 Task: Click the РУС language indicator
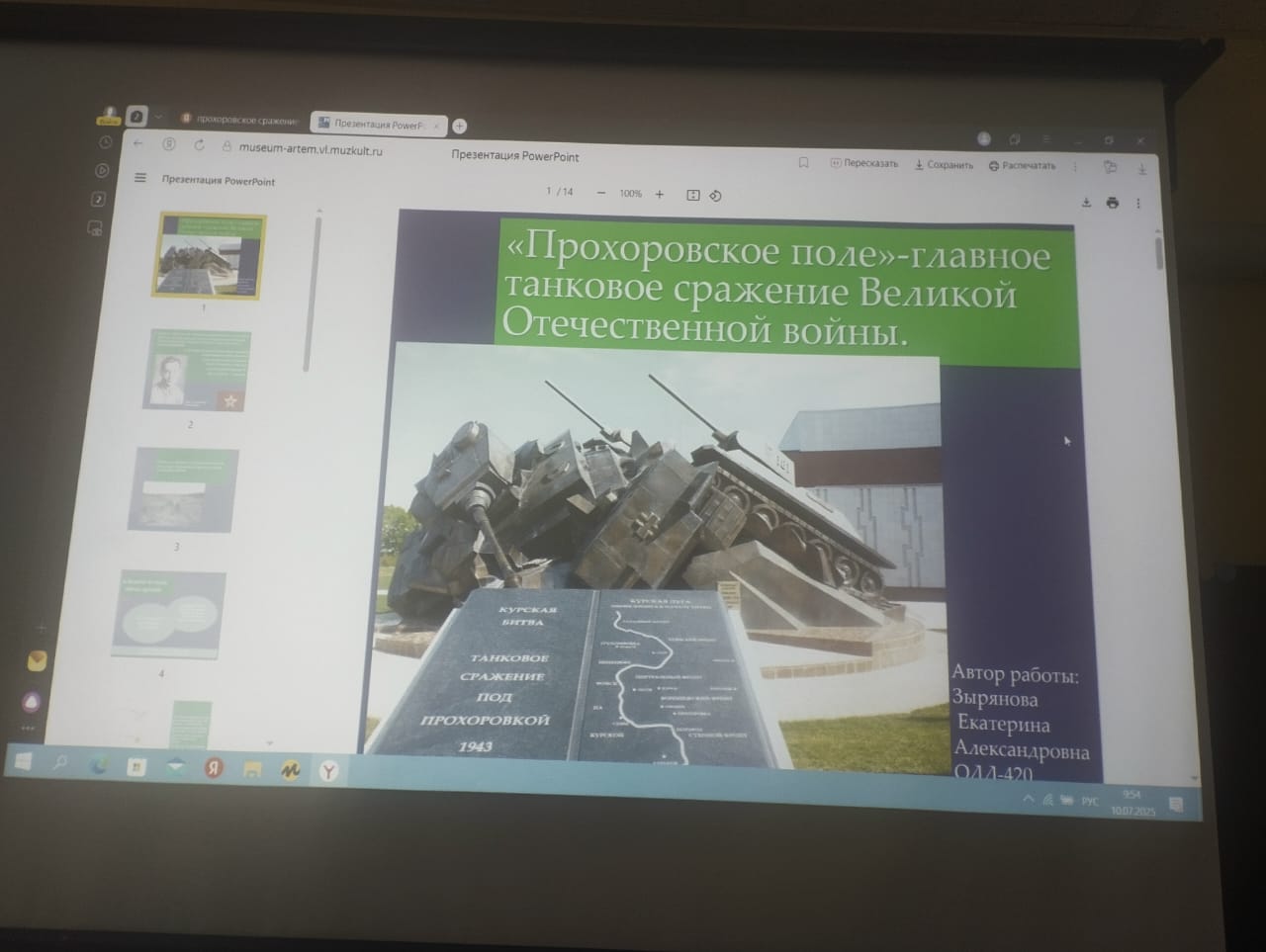[1090, 801]
